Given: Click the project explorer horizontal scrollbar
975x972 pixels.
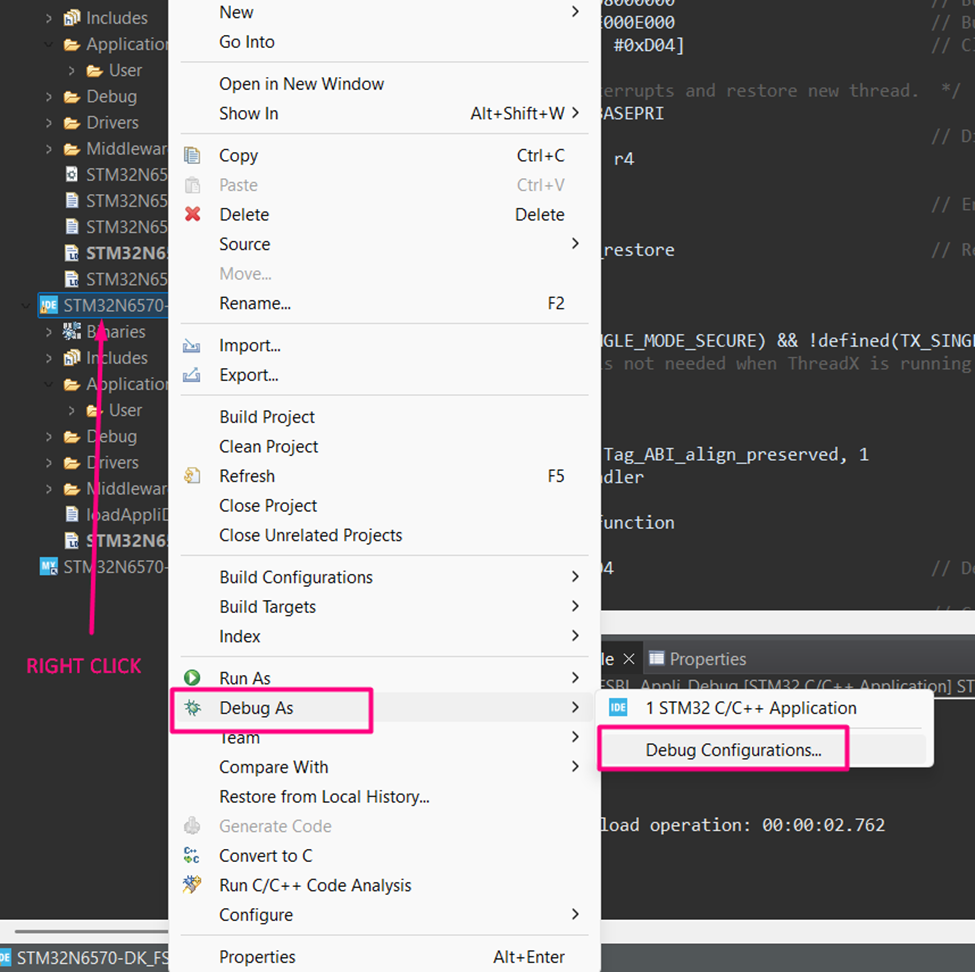Looking at the screenshot, I should (x=91, y=931).
